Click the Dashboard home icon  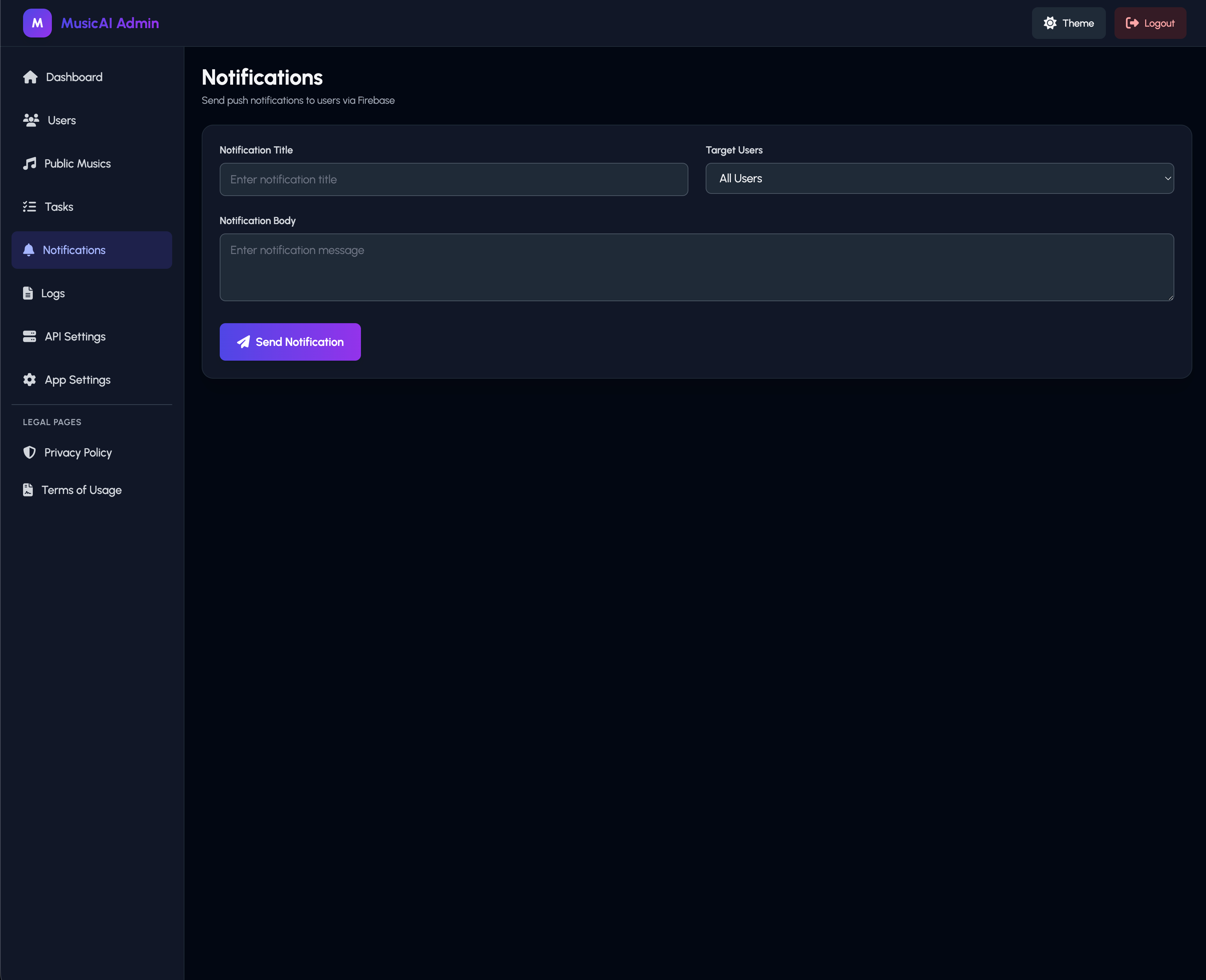pyautogui.click(x=31, y=77)
